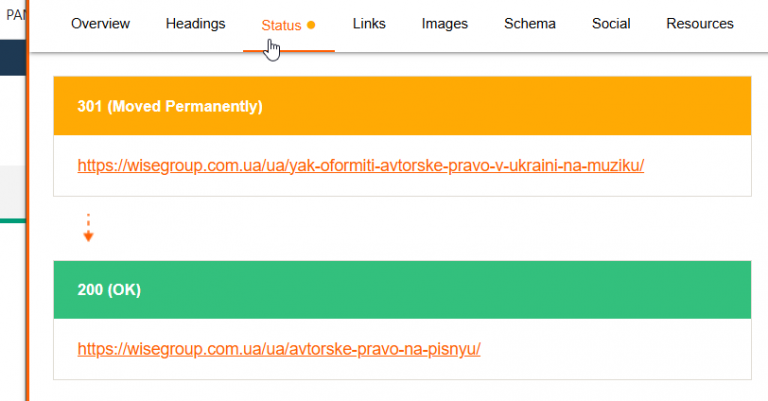Open the final avtorske-pravo-na-pisnyu URL link
The height and width of the screenshot is (401, 768).
pyautogui.click(x=279, y=349)
